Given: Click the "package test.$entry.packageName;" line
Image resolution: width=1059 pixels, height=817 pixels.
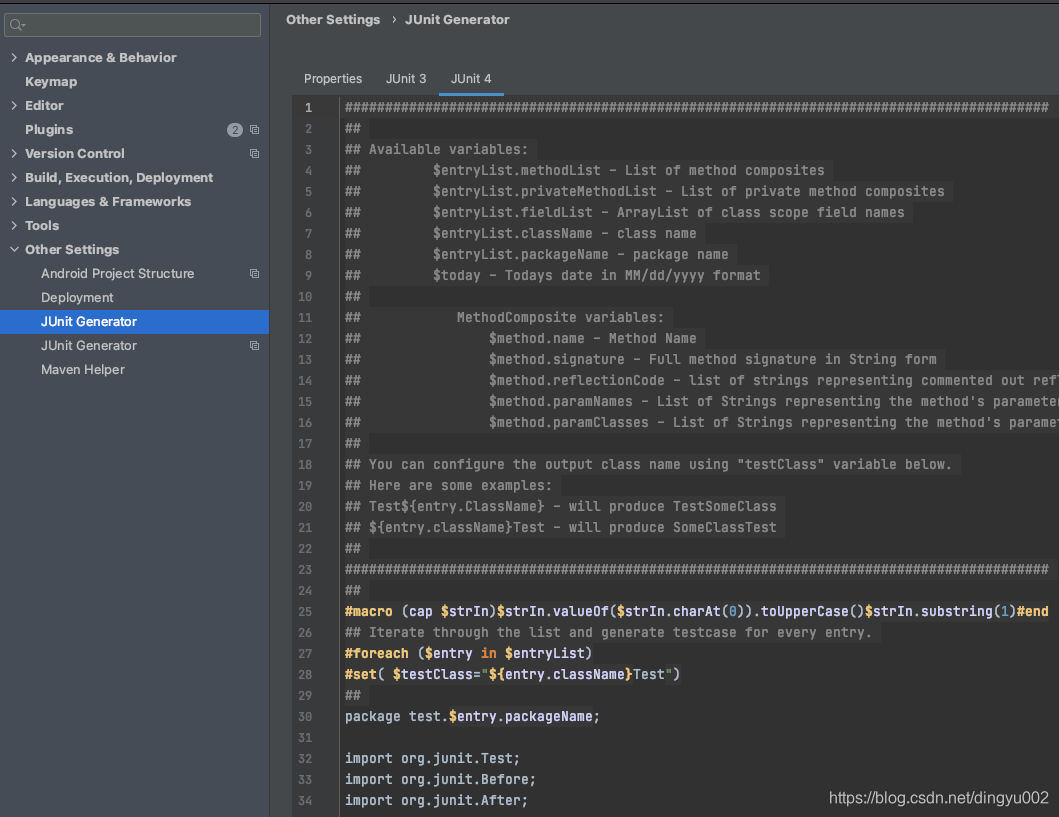Looking at the screenshot, I should 472,716.
